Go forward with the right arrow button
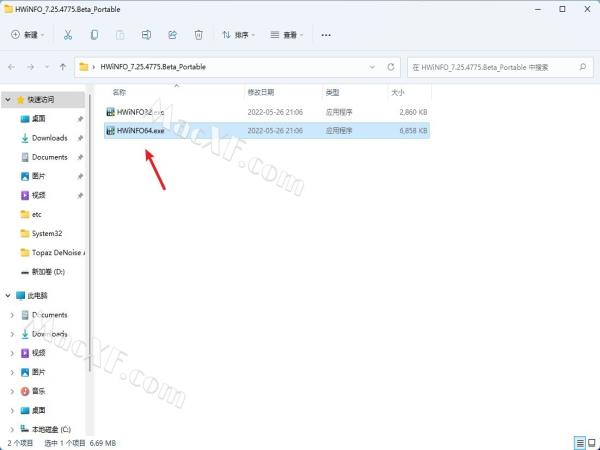The height and width of the screenshot is (450, 600). (x=31, y=67)
